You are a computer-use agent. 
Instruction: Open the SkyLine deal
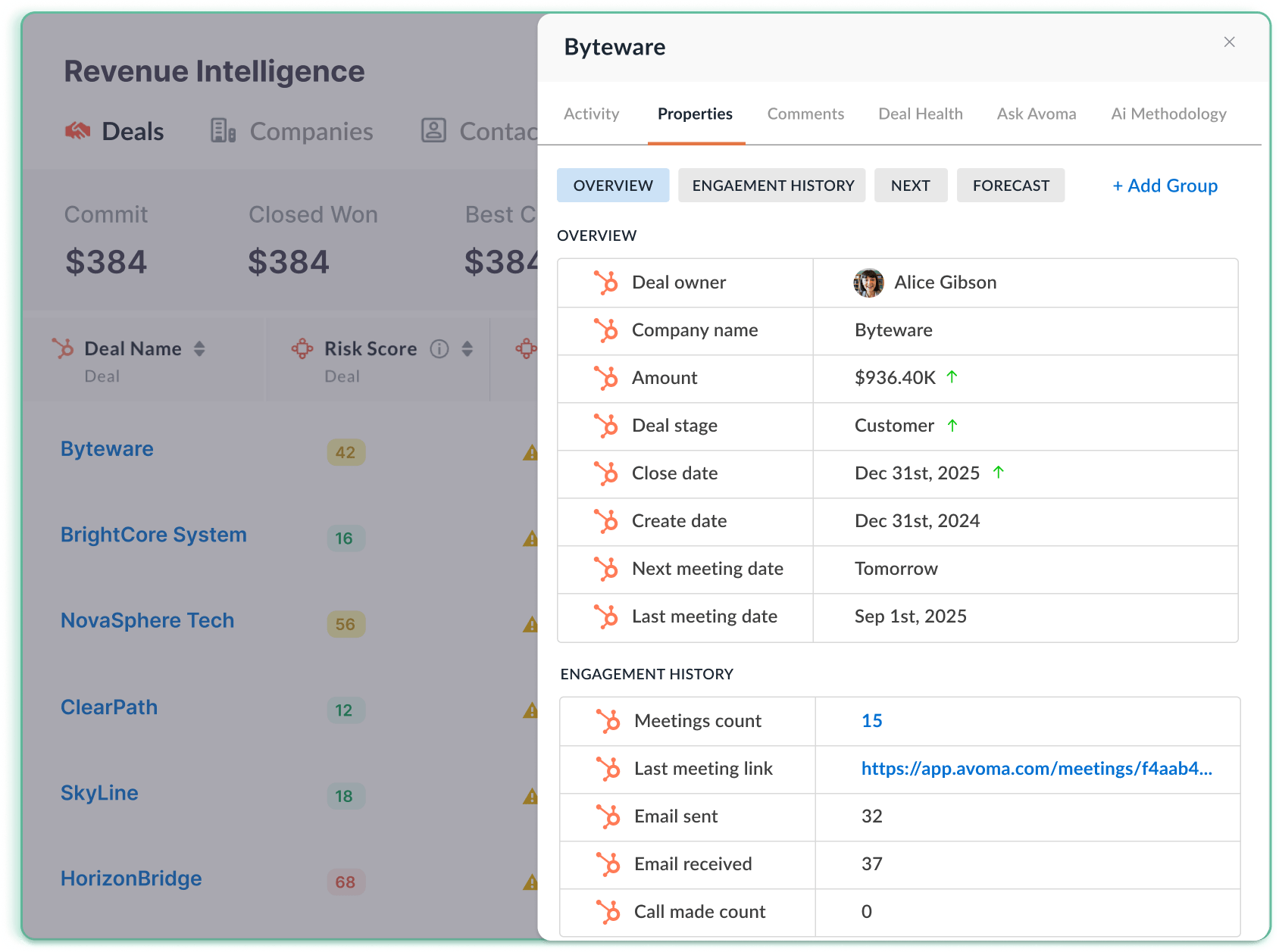point(99,793)
